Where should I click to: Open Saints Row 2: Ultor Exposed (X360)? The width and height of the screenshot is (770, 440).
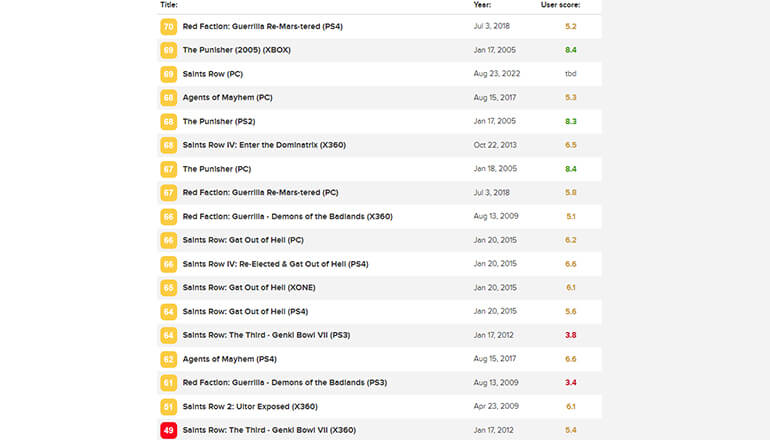click(x=250, y=407)
